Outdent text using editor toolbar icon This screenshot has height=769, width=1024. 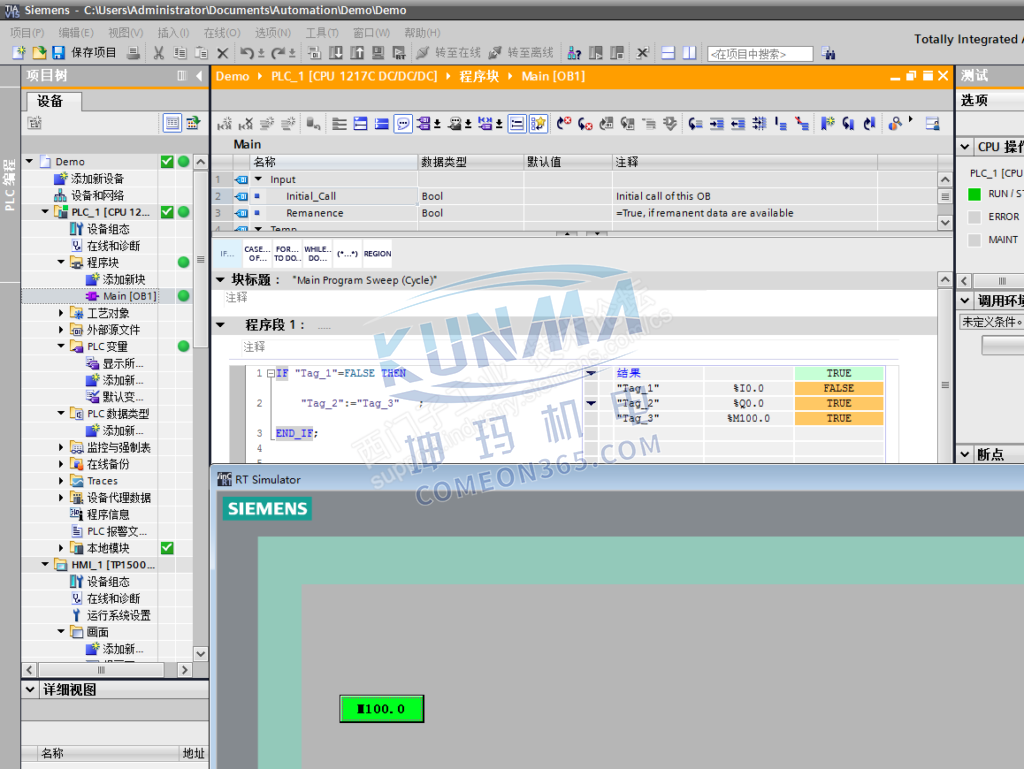(738, 123)
